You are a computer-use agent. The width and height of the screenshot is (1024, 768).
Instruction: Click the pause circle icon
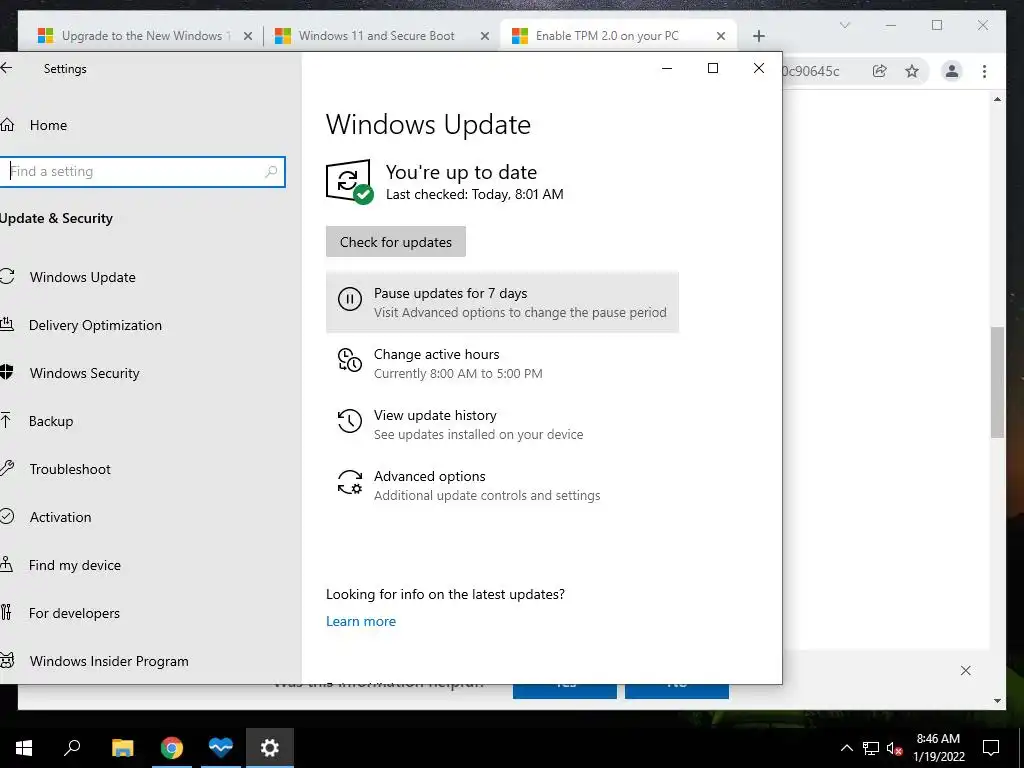tap(349, 299)
